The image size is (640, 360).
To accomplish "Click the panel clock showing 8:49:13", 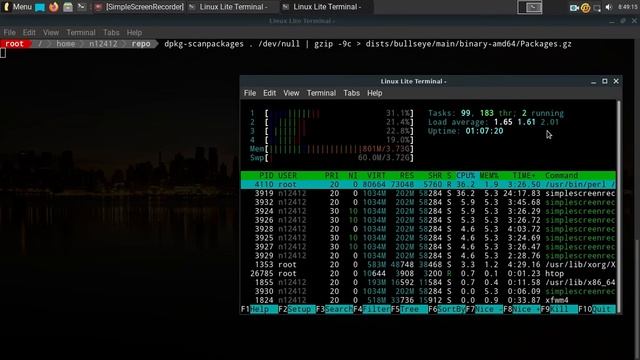I will tap(627, 7).
